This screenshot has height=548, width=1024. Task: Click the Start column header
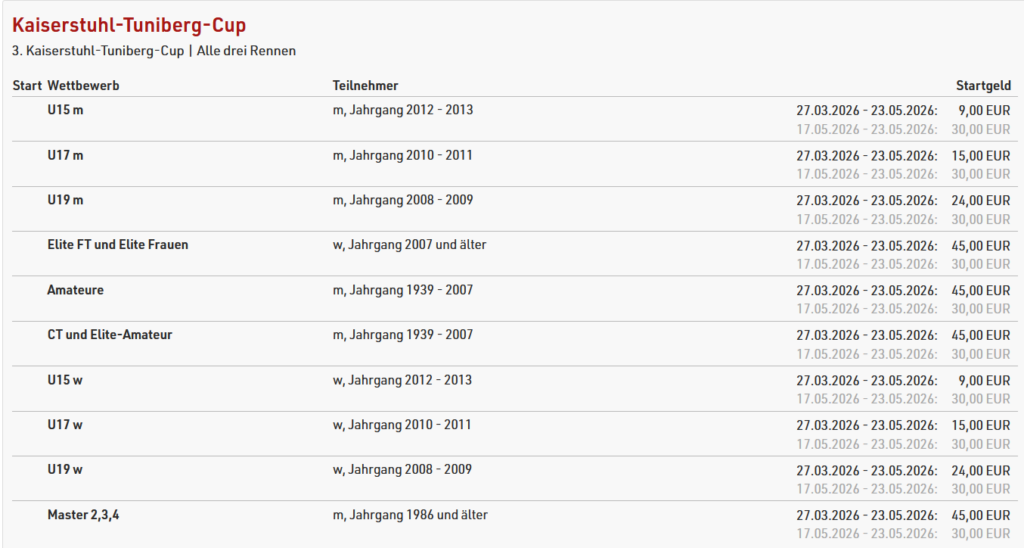point(27,86)
